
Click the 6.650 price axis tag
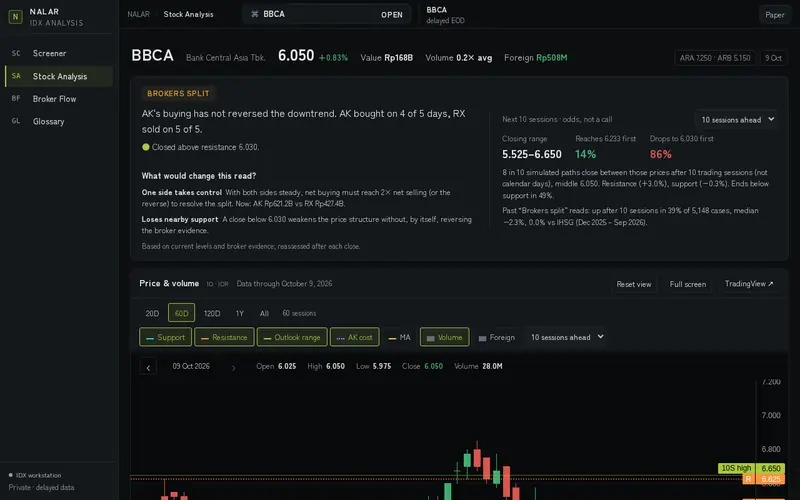[x=770, y=468]
